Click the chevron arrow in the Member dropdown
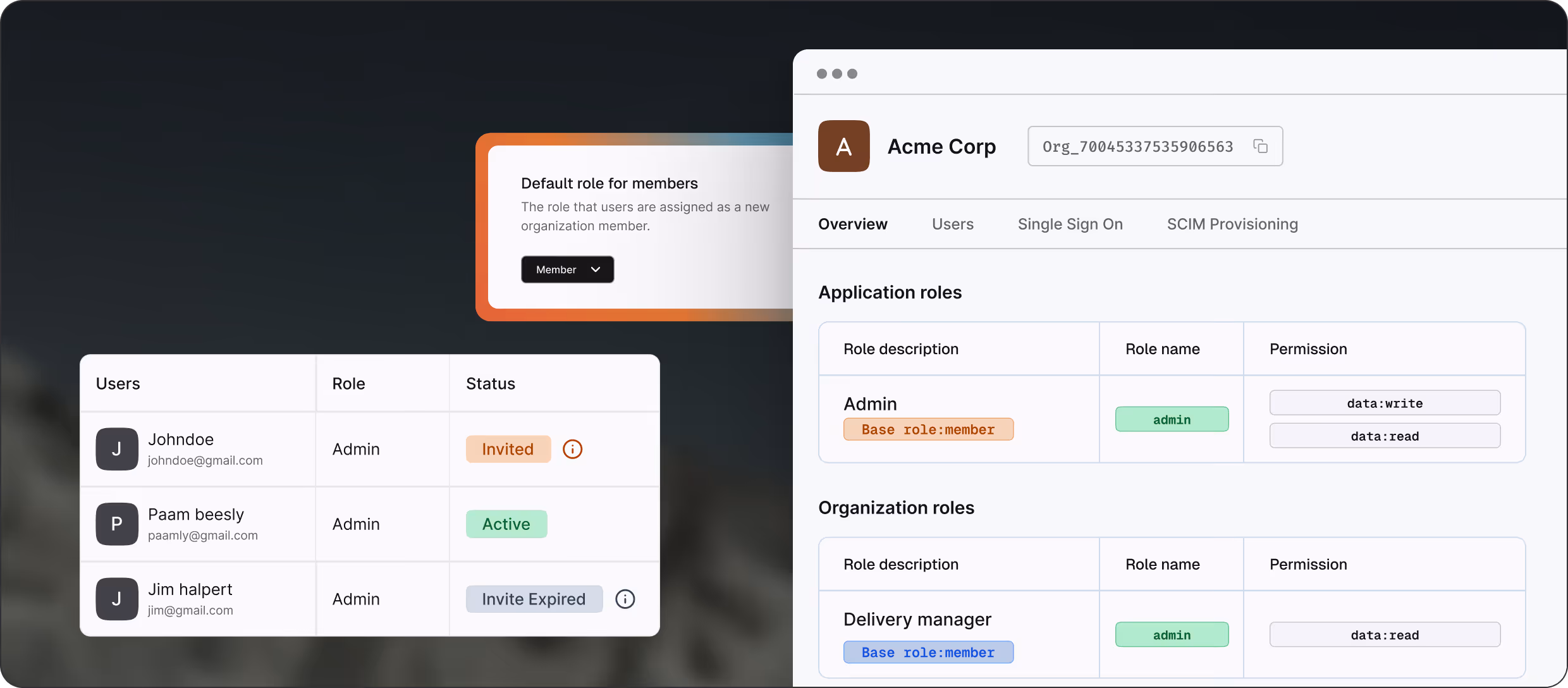The height and width of the screenshot is (688, 1568). (x=595, y=269)
